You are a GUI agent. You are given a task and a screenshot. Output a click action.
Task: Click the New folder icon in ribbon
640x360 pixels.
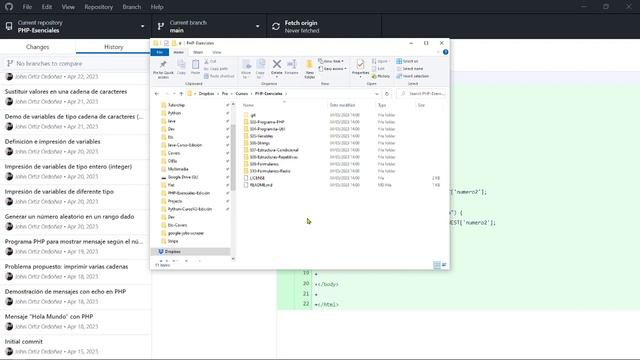(x=309, y=64)
